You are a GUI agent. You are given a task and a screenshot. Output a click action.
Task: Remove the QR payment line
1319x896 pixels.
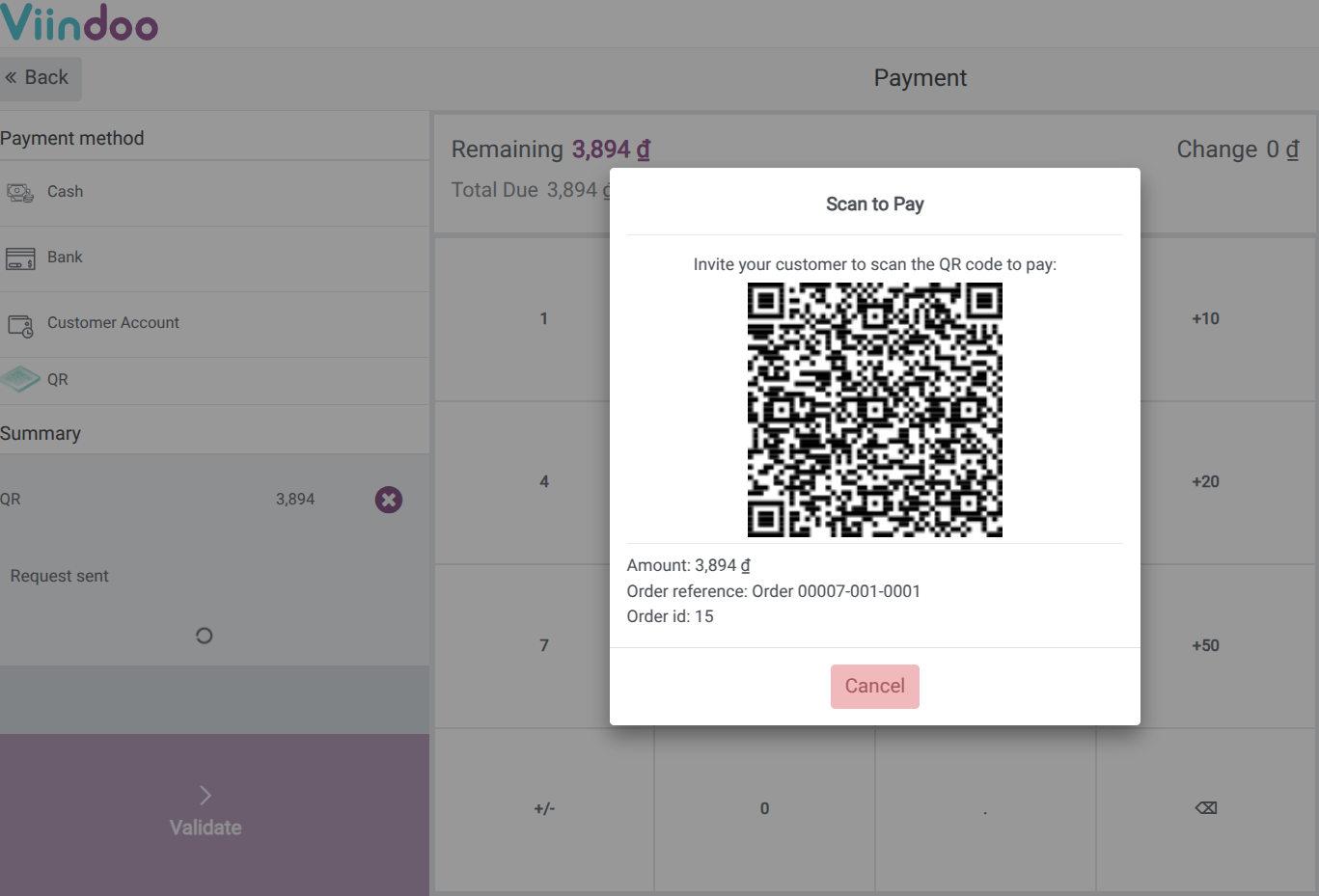[x=388, y=500]
